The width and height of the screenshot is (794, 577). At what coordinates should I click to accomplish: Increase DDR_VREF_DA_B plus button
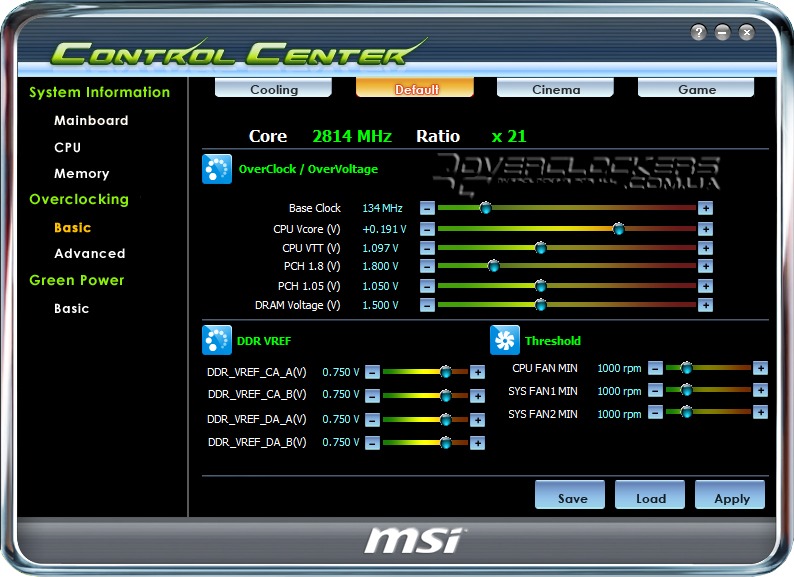coord(478,443)
